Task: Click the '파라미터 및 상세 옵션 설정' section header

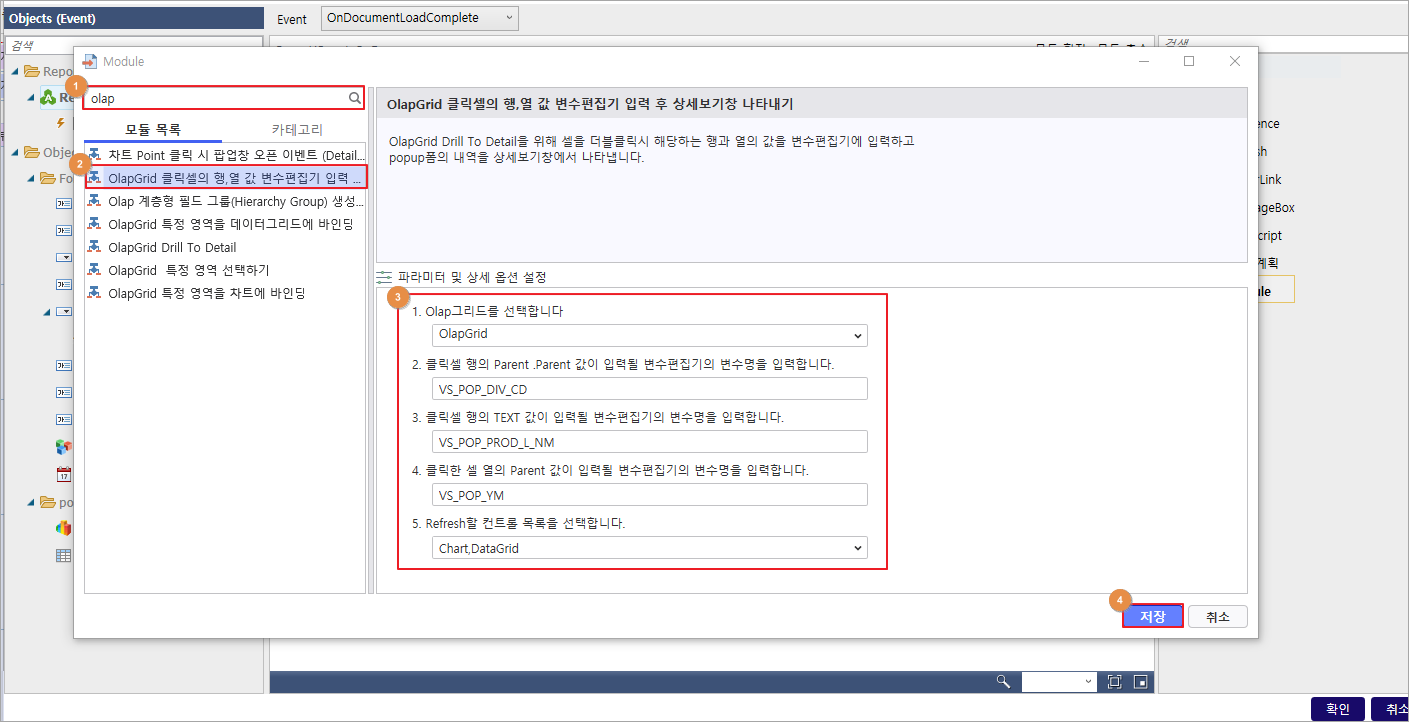Action: tap(472, 277)
